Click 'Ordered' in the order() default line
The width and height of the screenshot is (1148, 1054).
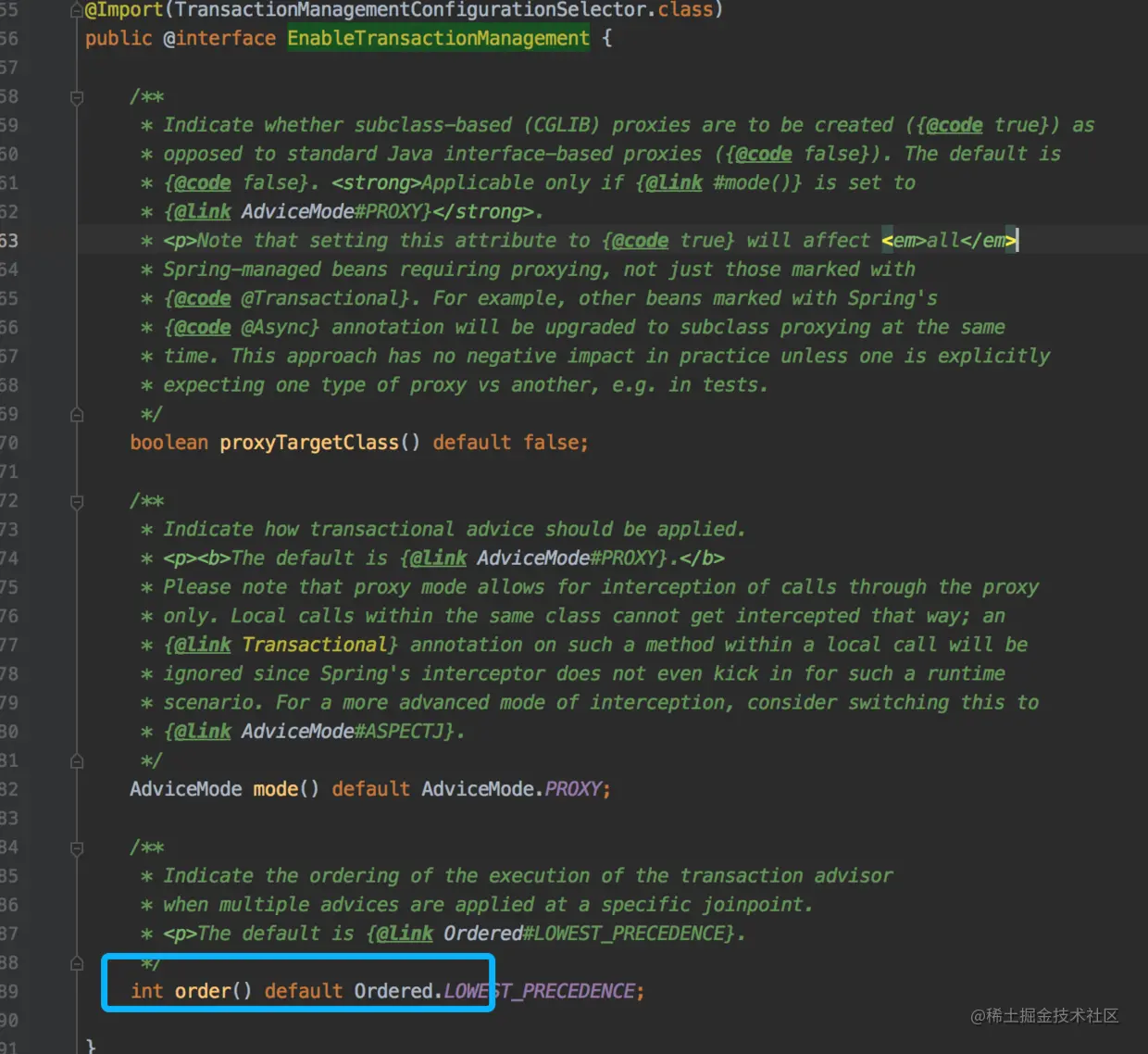(393, 991)
